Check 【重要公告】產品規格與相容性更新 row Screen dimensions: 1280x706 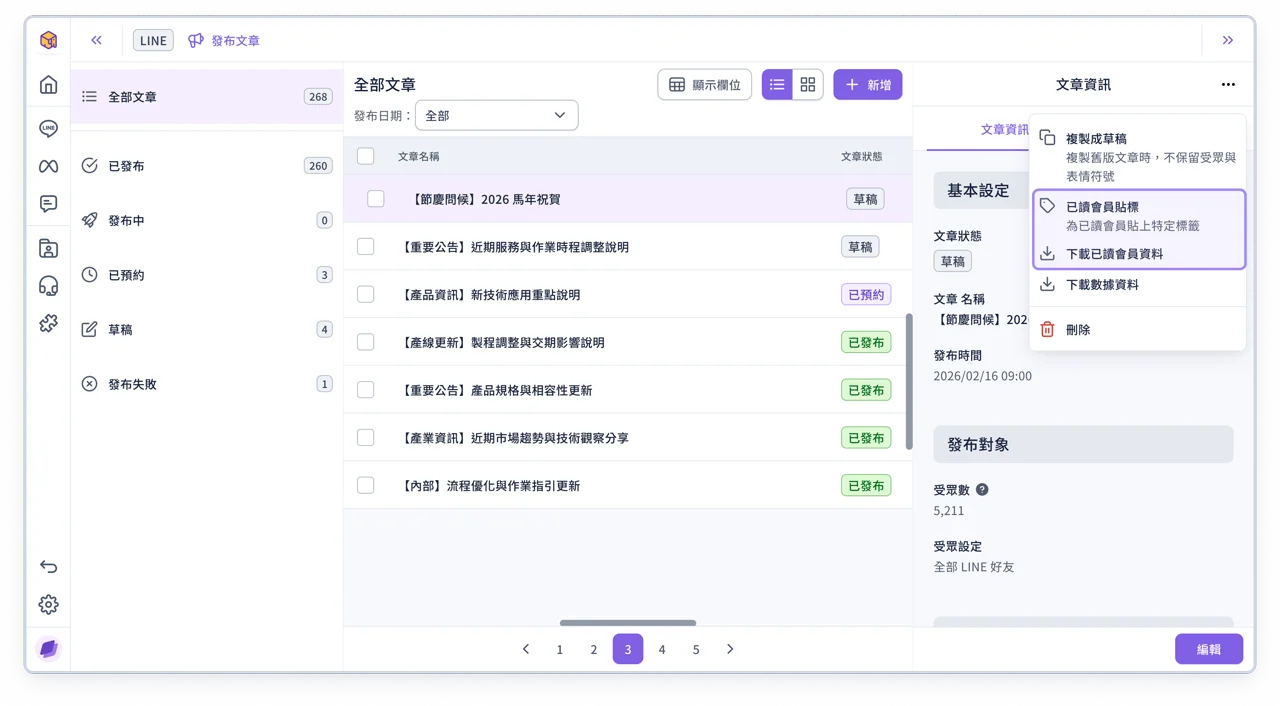366,390
